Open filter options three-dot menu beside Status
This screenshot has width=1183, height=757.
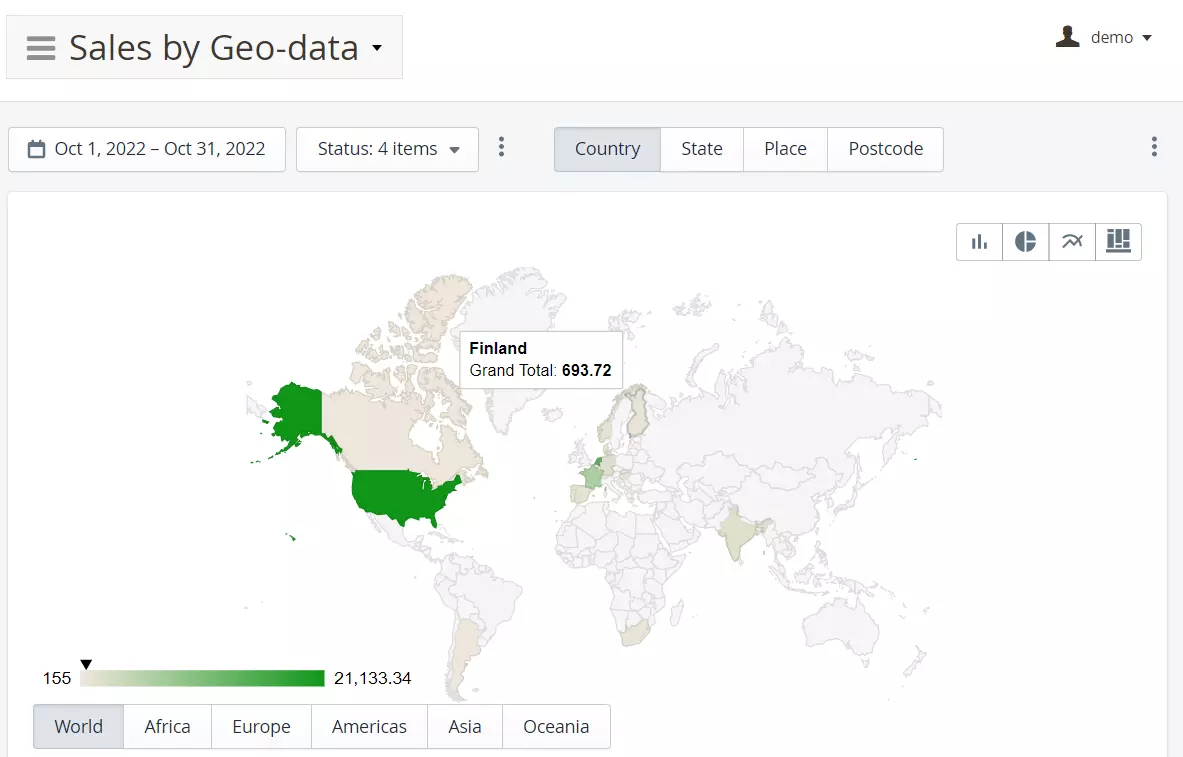(x=502, y=148)
